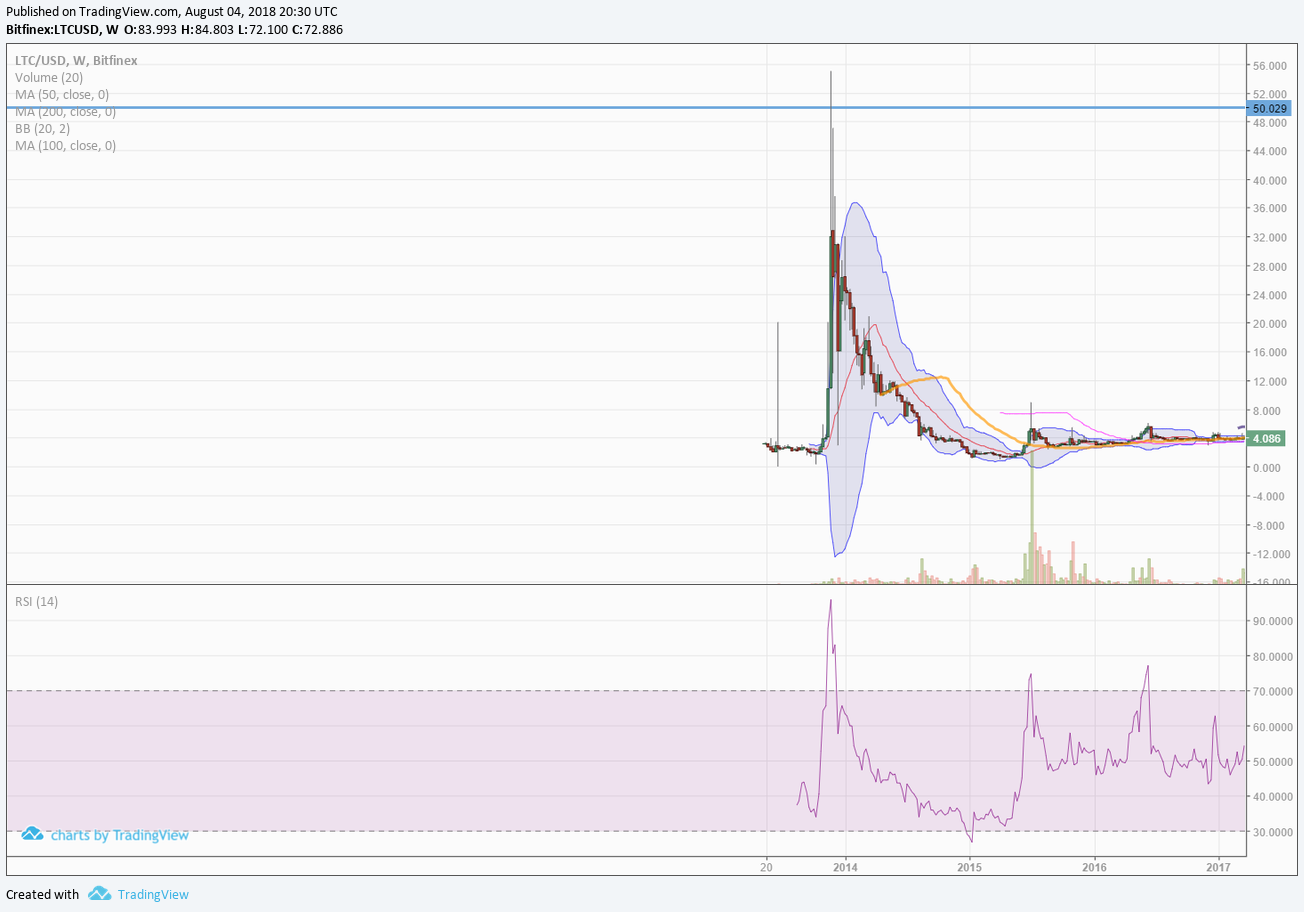Click the 32.000 price axis value
The width and height of the screenshot is (1304, 912).
tap(1270, 237)
